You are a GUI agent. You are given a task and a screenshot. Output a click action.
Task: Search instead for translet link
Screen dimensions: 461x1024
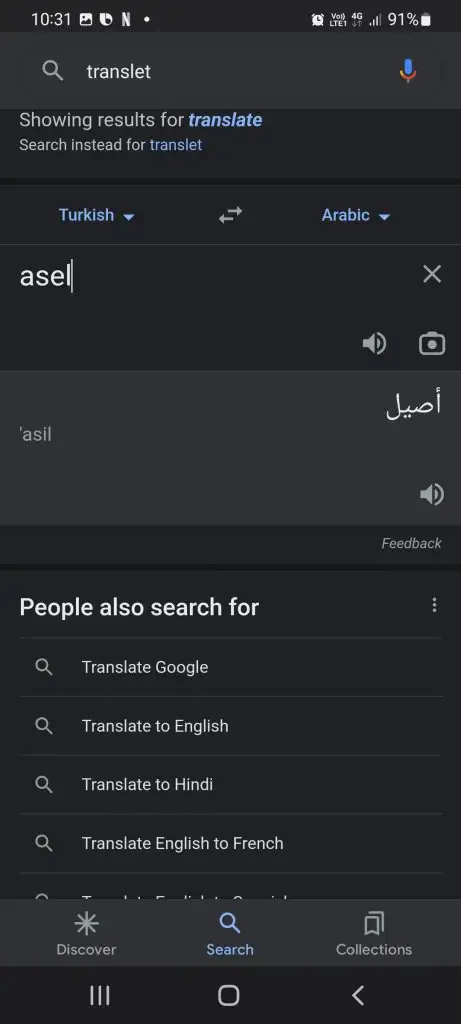(176, 145)
